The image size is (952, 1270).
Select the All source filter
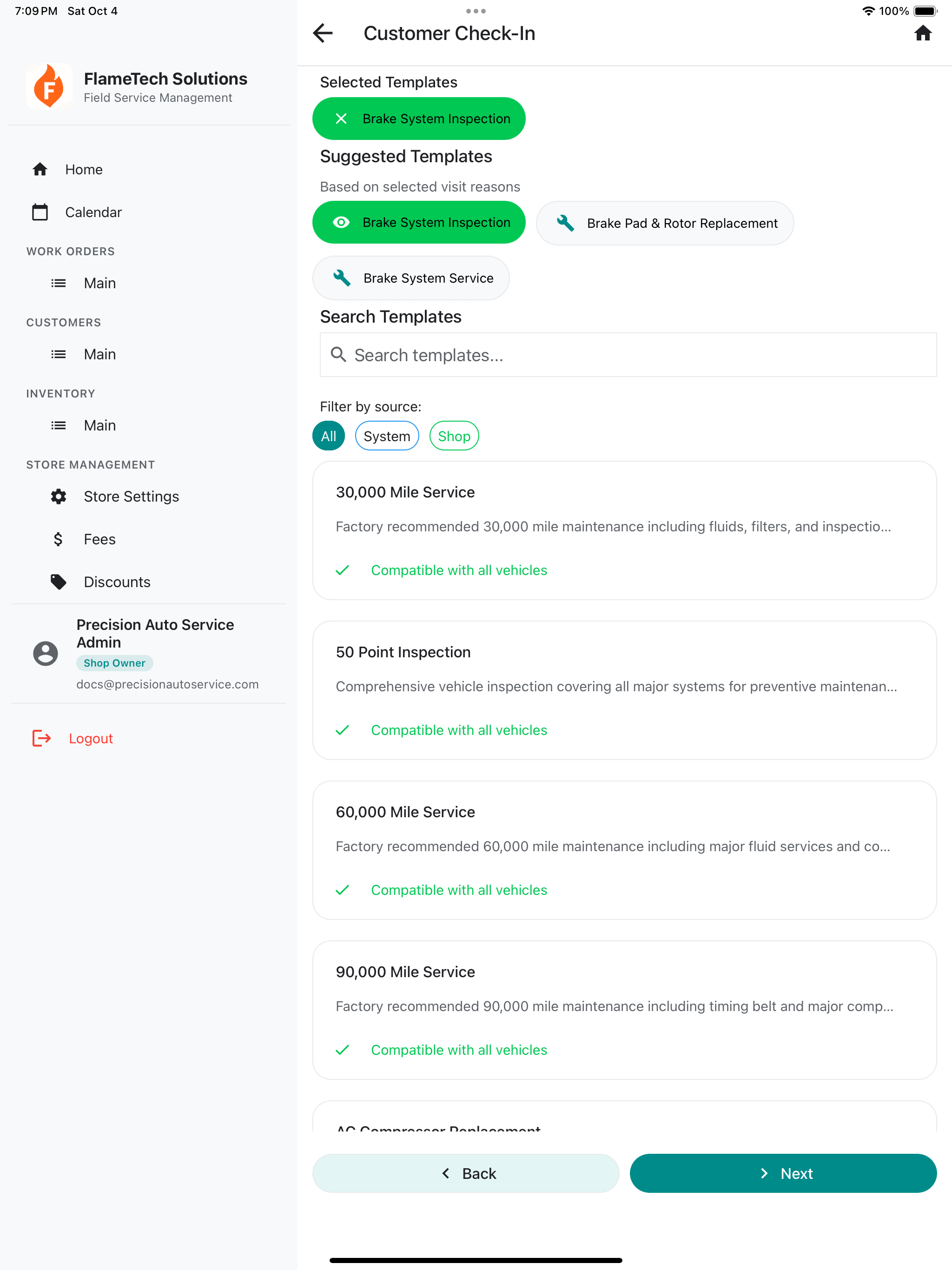tap(329, 437)
